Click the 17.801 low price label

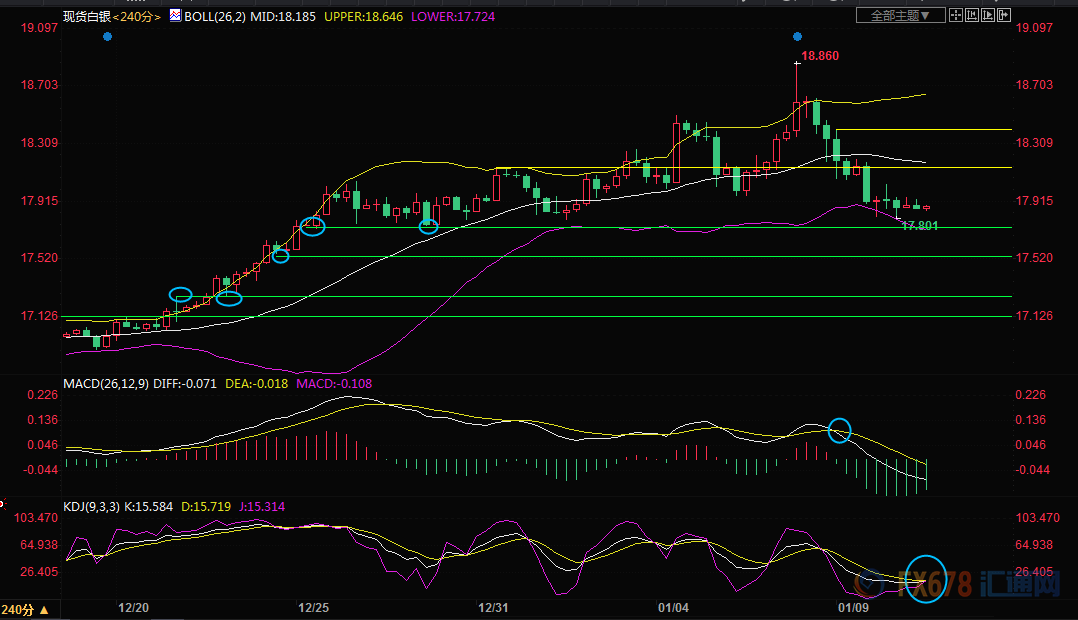(x=919, y=227)
